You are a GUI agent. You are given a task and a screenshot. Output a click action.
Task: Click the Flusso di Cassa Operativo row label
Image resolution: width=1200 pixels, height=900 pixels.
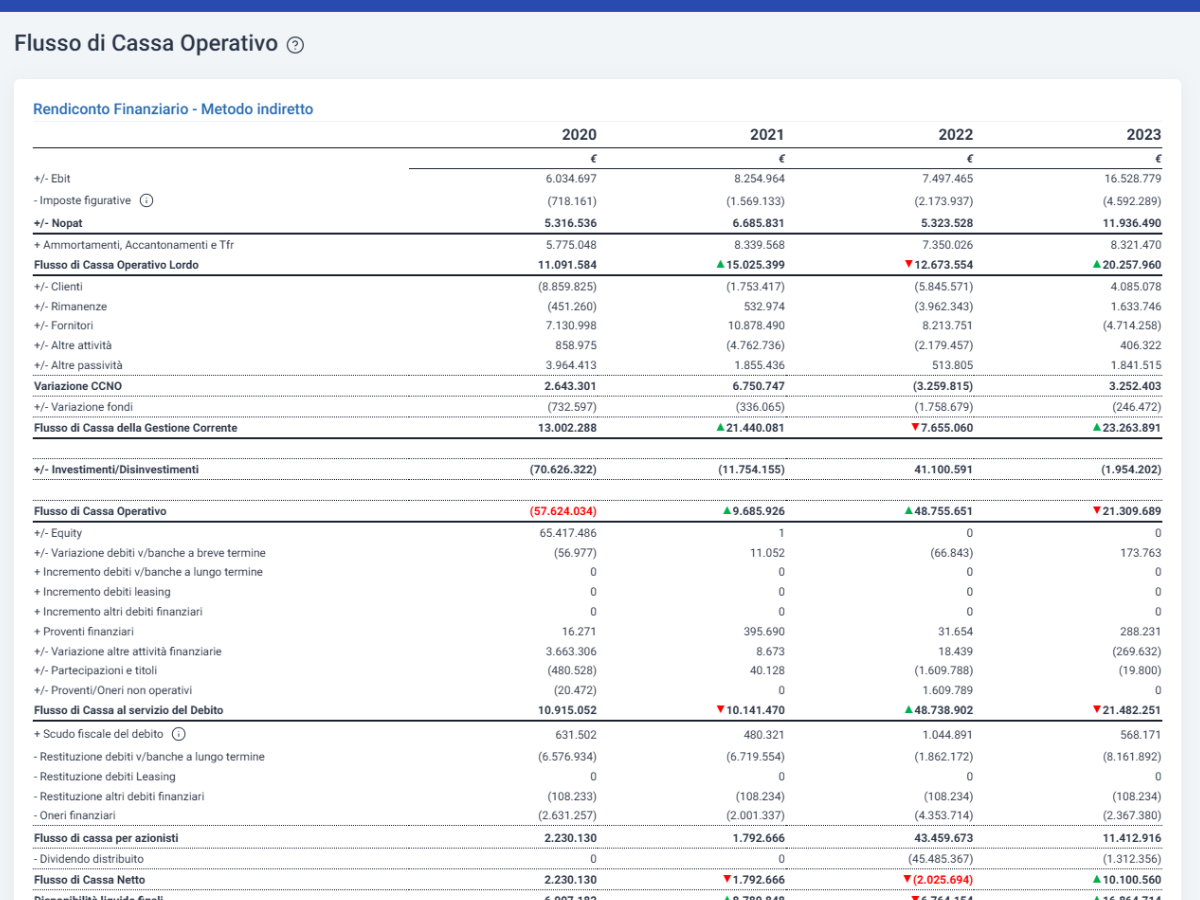click(100, 511)
